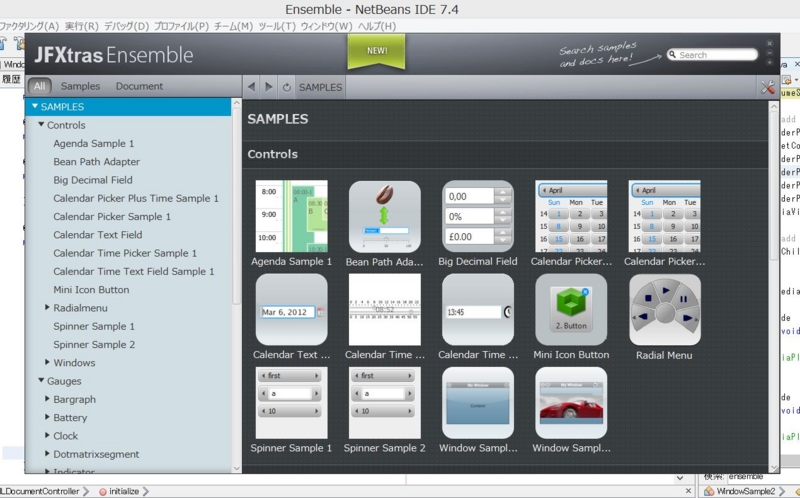Select the All filter toggle
The height and width of the screenshot is (498, 800).
39,86
